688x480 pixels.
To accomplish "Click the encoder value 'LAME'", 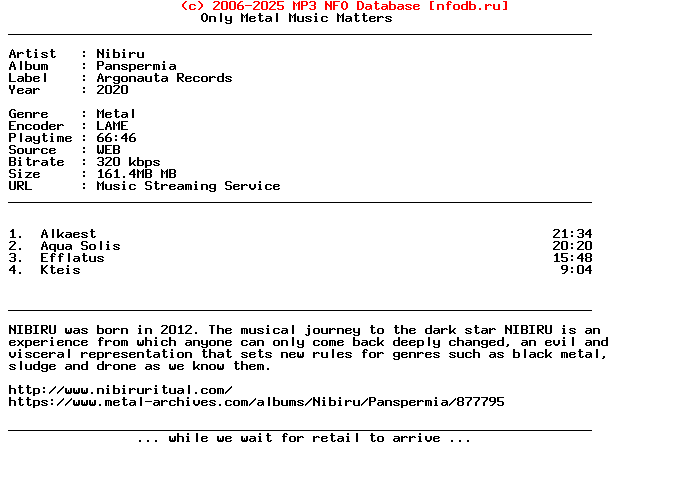I will pyautogui.click(x=112, y=126).
